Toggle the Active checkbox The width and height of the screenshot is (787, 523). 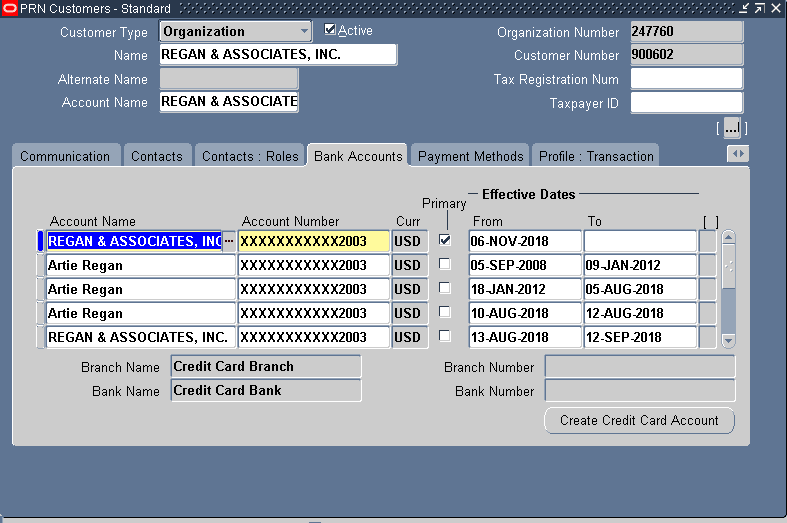331,31
